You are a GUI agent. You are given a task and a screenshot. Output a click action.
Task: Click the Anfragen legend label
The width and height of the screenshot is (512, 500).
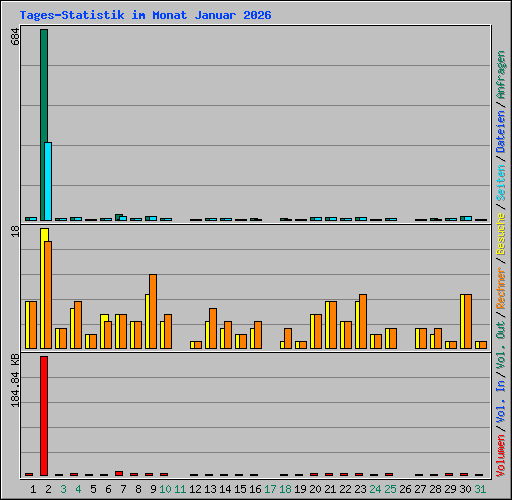pos(501,75)
